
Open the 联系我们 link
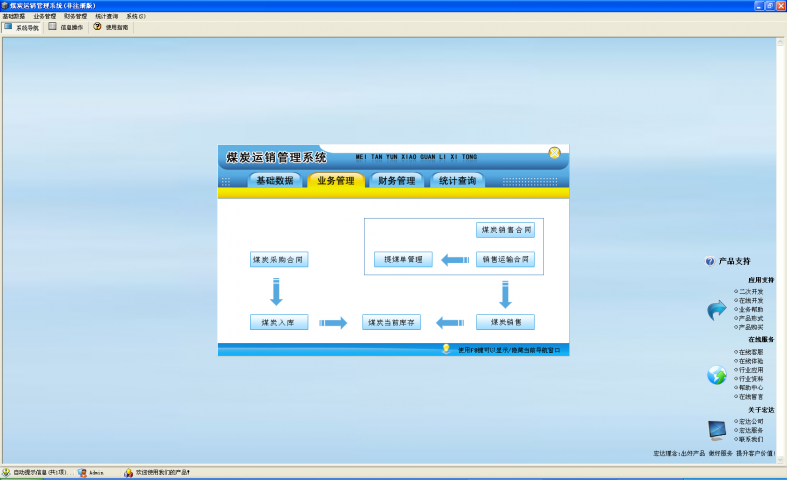click(750, 439)
